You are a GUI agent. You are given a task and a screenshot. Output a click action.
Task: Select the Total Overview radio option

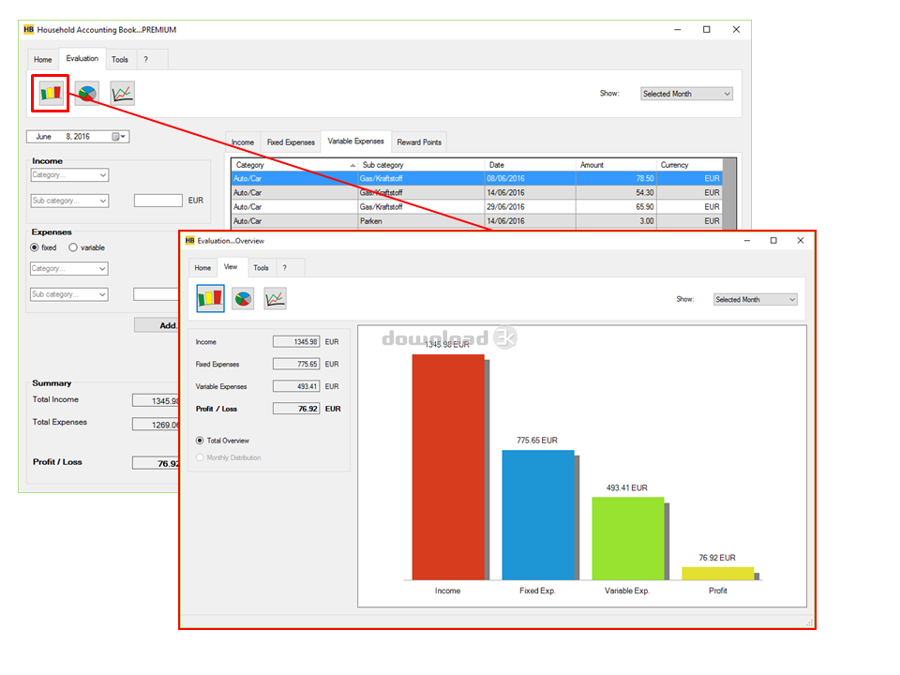[200, 440]
